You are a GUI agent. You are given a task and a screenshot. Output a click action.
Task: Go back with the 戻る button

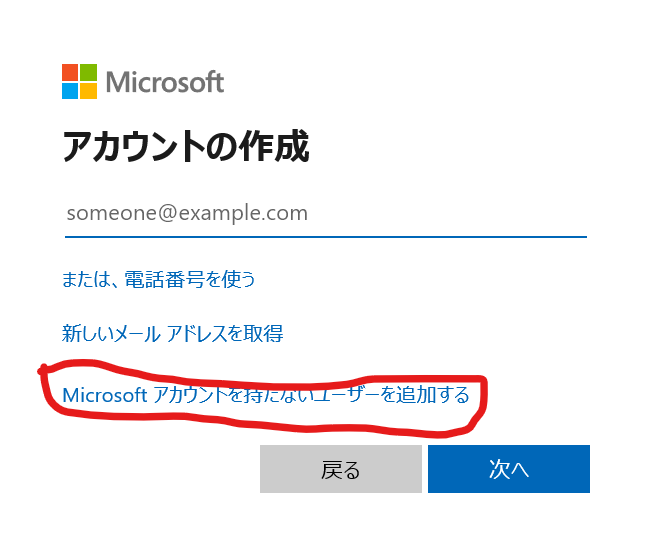pyautogui.click(x=341, y=469)
